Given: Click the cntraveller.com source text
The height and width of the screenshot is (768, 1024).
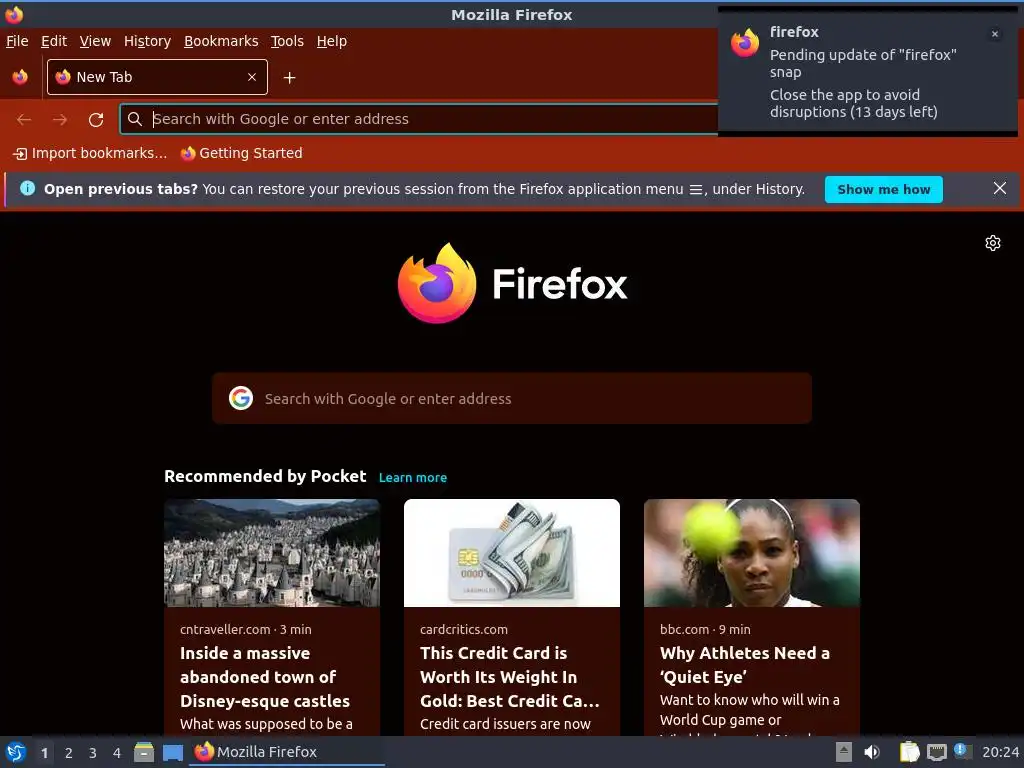Looking at the screenshot, I should [225, 630].
